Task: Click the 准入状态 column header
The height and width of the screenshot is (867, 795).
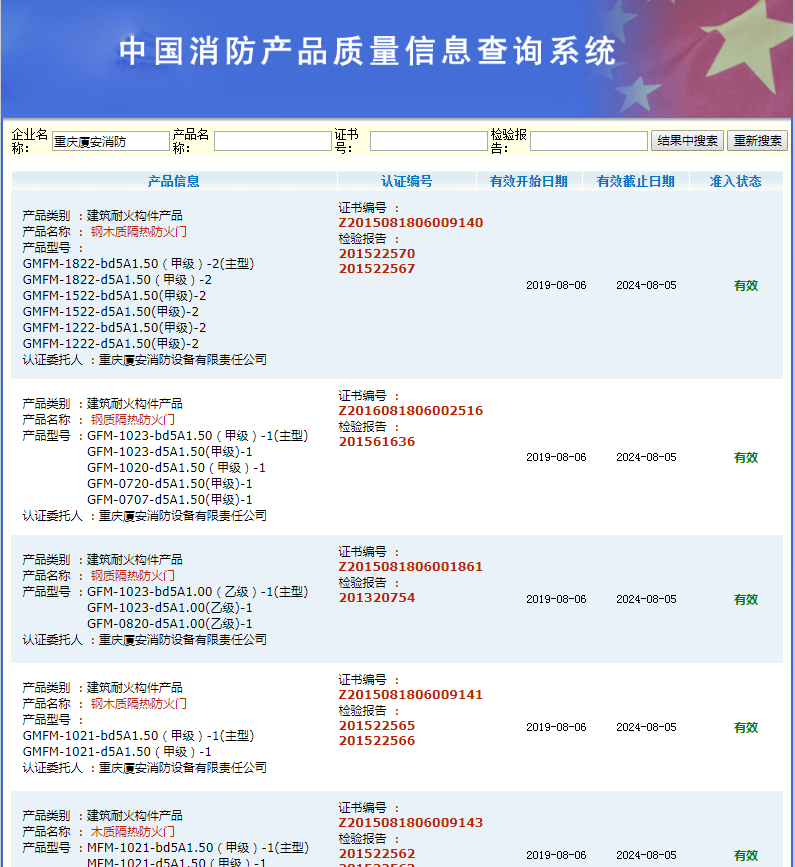Action: tap(735, 181)
